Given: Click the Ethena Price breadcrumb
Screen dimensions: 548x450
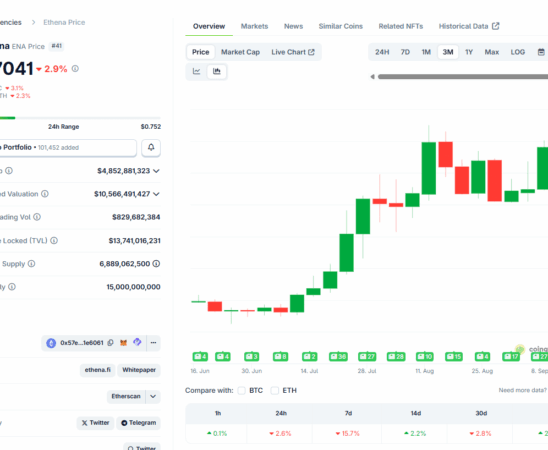Looking at the screenshot, I should [64, 22].
